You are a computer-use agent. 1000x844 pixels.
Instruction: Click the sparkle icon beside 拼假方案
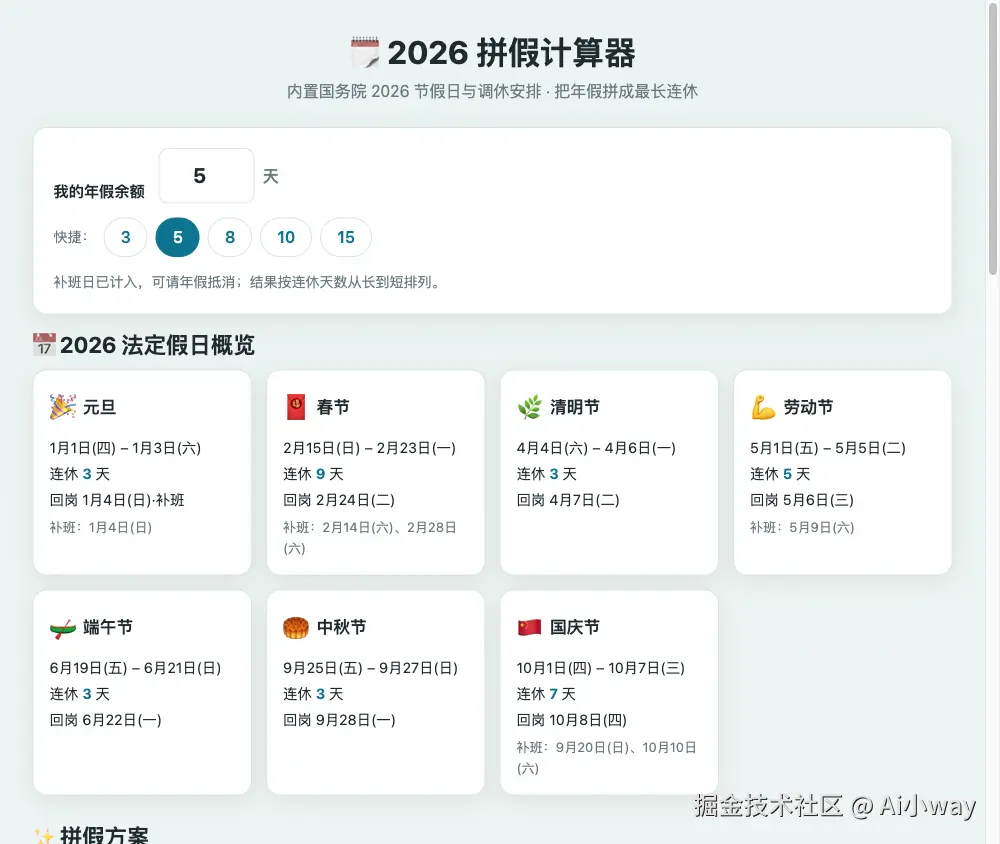(x=44, y=834)
